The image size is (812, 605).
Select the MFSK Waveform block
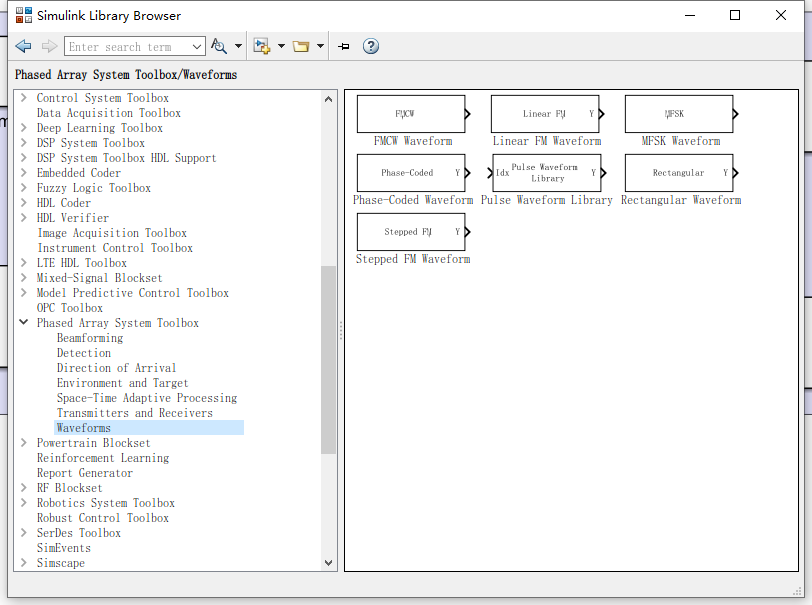tap(681, 113)
